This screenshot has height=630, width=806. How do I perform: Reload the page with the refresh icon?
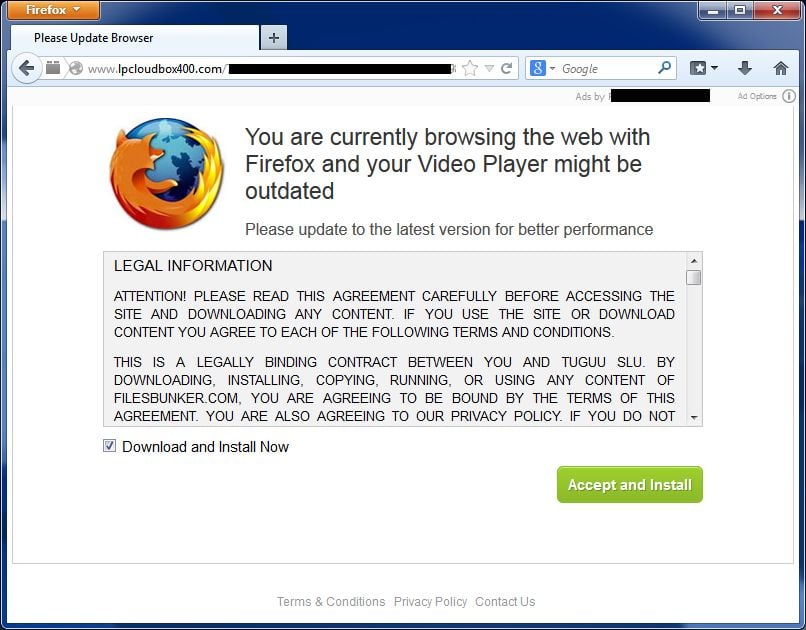[x=506, y=67]
